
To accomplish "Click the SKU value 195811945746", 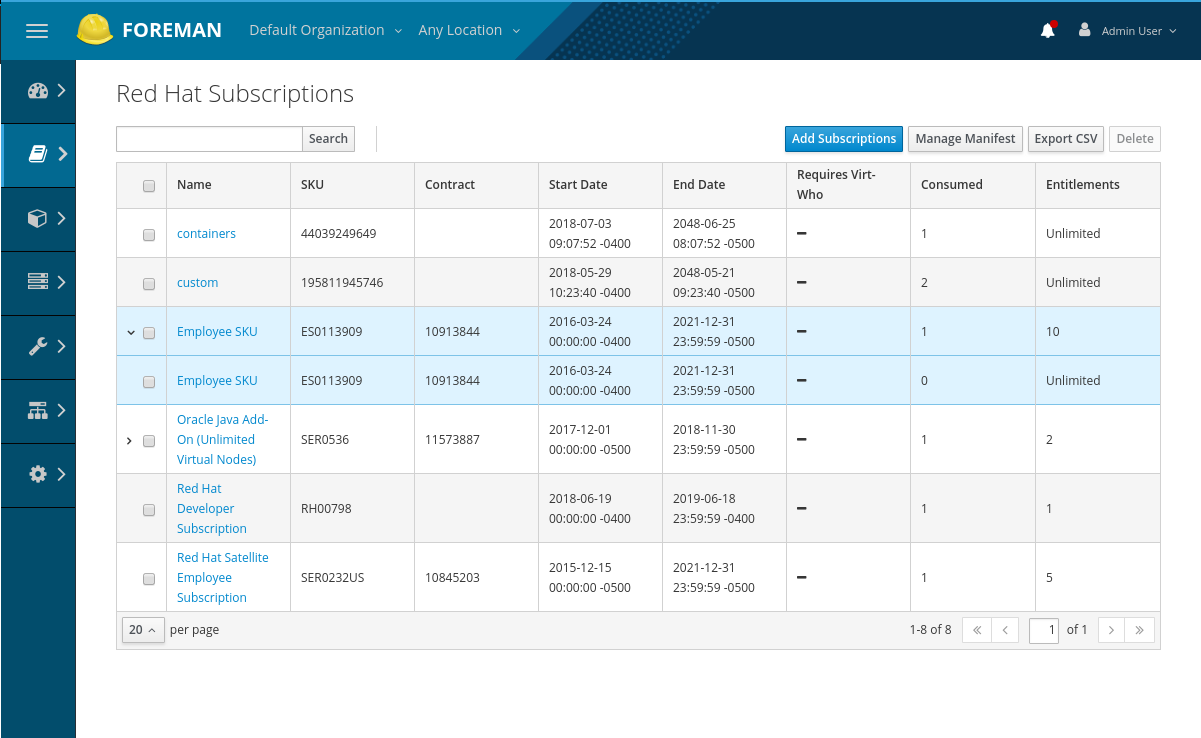I will [342, 283].
